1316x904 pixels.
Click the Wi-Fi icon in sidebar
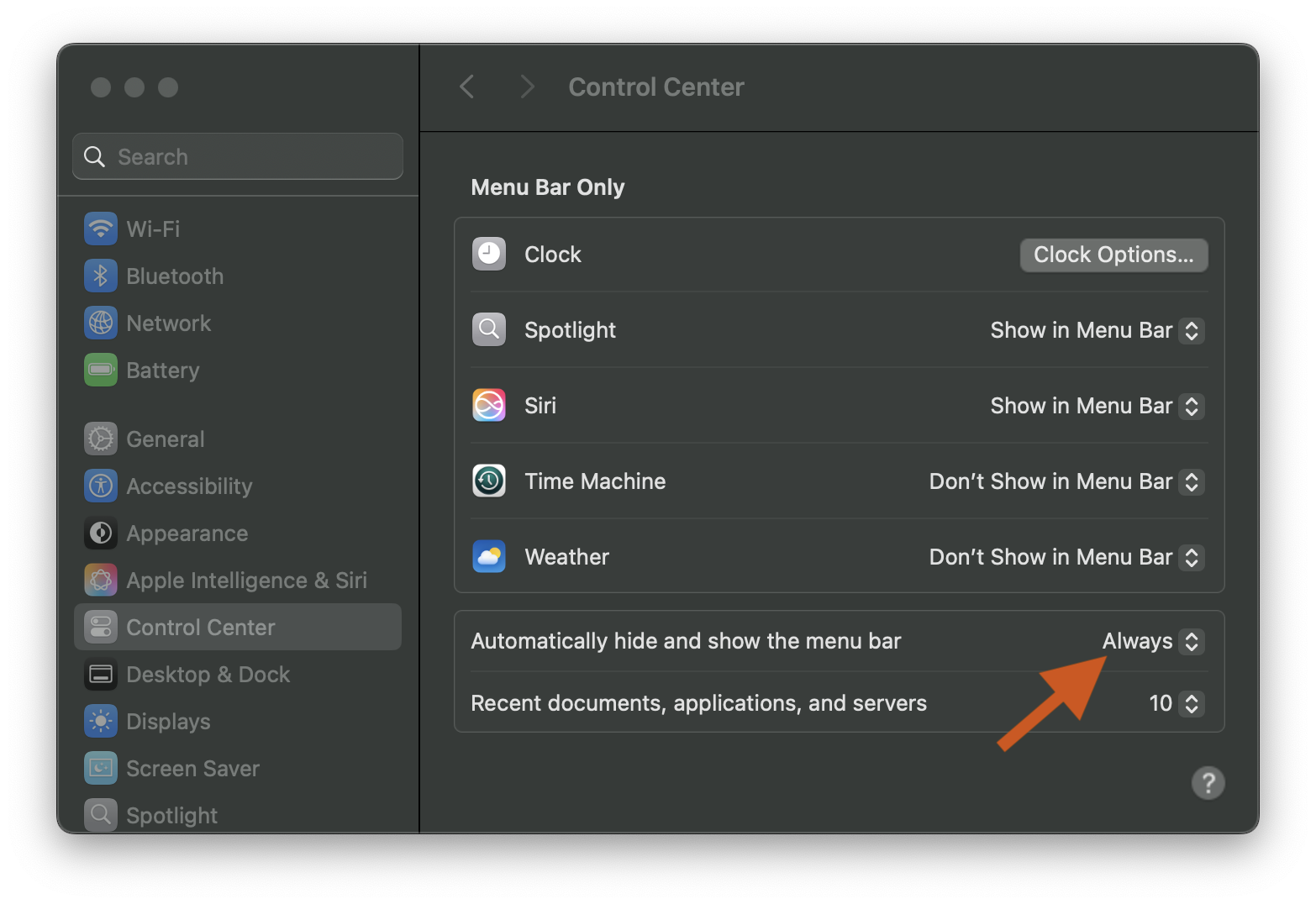click(x=101, y=229)
